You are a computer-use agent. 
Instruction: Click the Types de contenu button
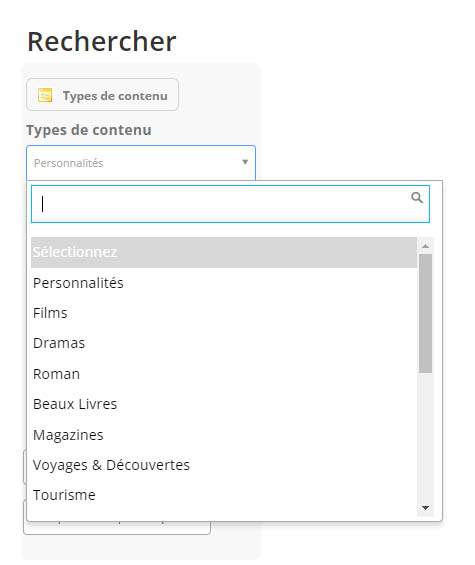coord(102,95)
